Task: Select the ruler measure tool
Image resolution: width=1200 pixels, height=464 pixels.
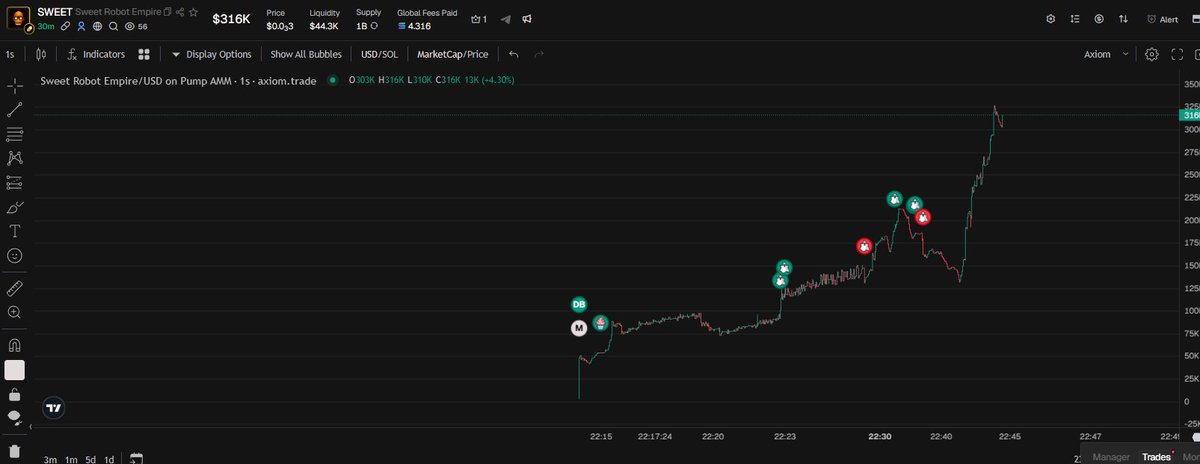Action: coord(15,287)
